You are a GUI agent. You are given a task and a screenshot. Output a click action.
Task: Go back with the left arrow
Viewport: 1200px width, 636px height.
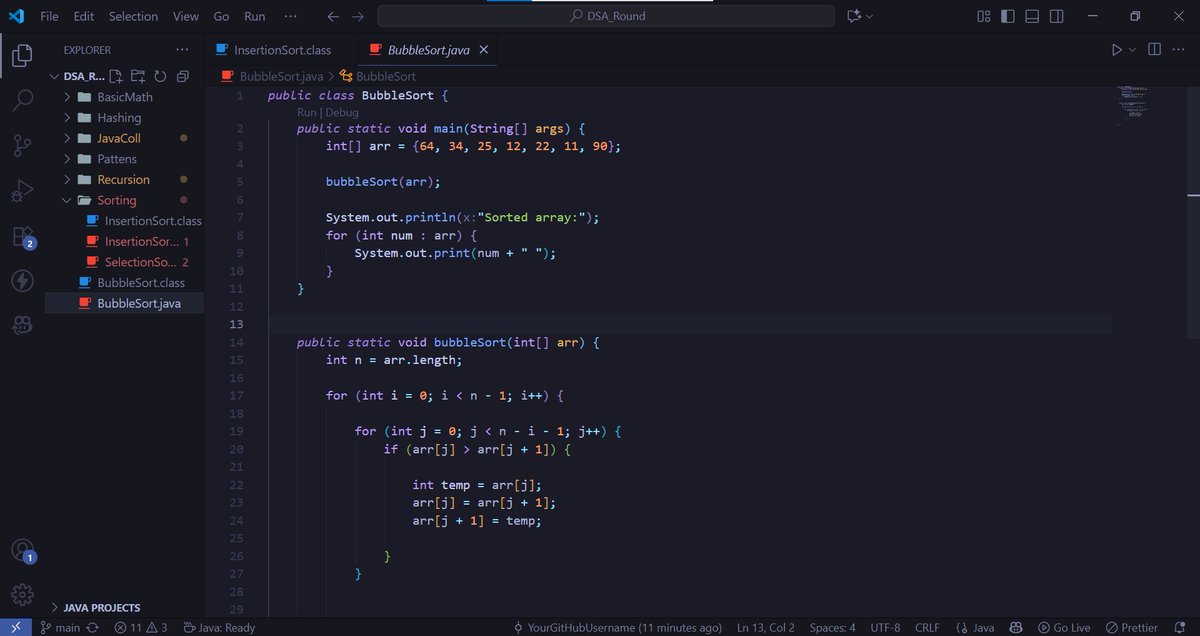tap(334, 16)
